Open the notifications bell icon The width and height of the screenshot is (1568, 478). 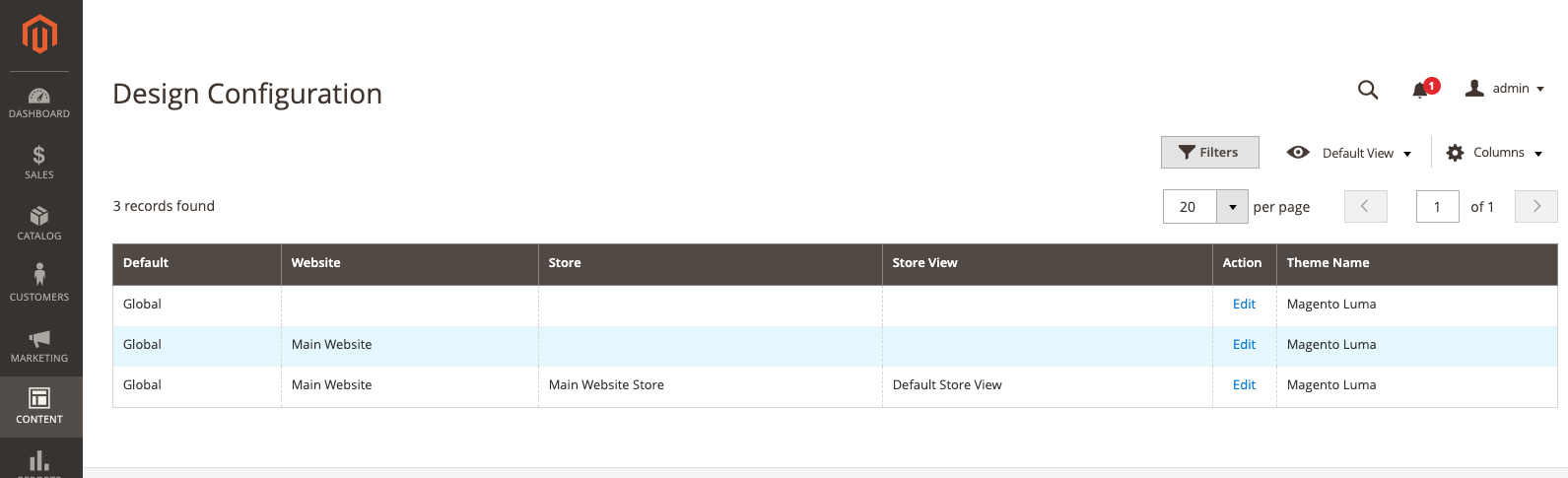1420,90
